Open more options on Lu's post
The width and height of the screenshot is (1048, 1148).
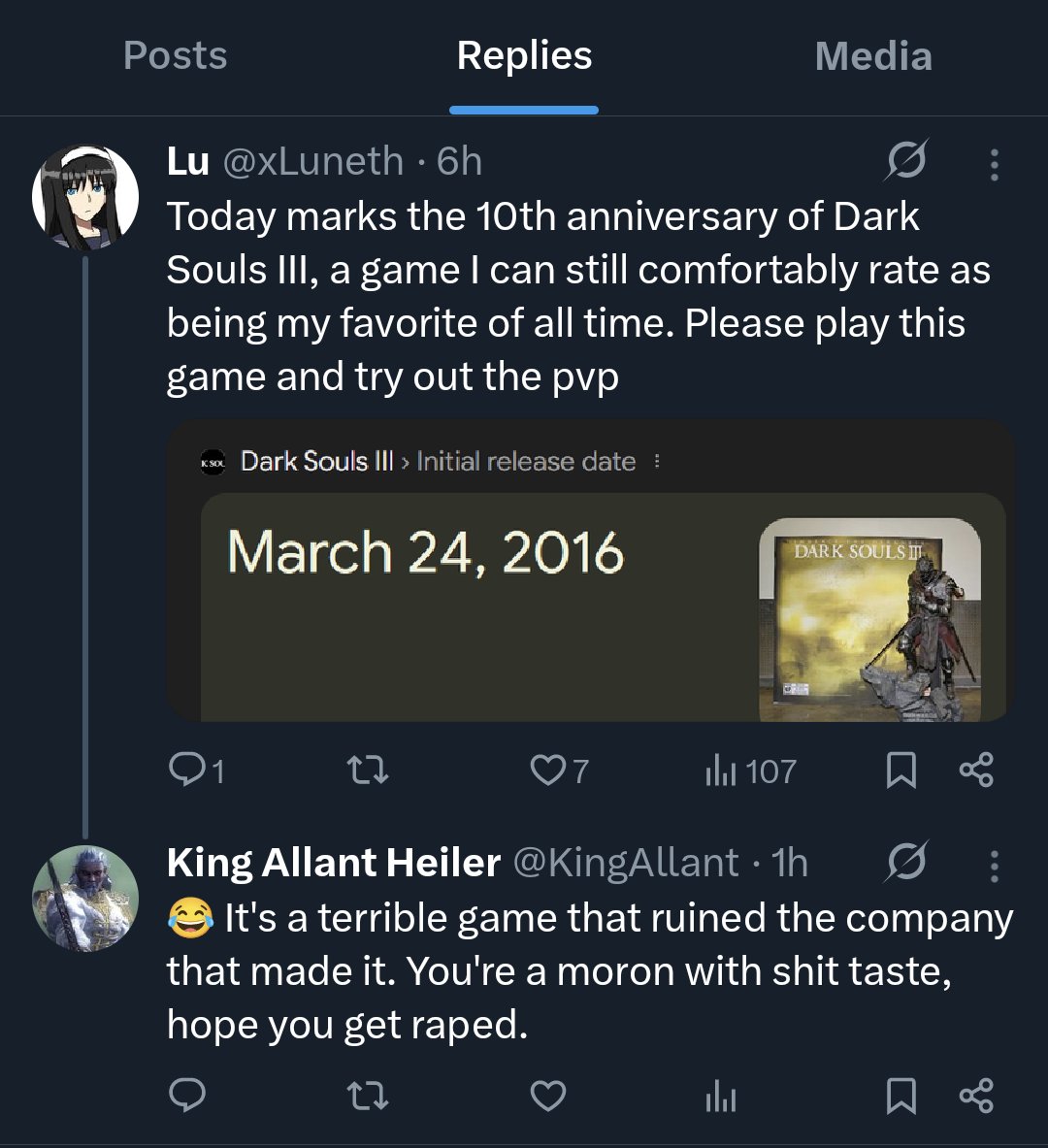click(994, 164)
